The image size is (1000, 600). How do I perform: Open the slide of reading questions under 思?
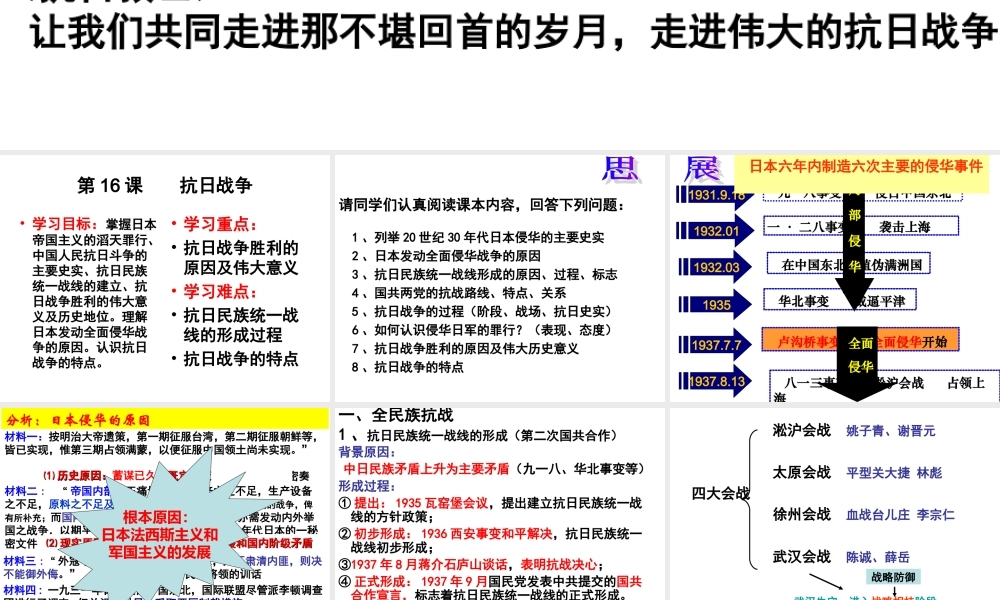[499, 278]
